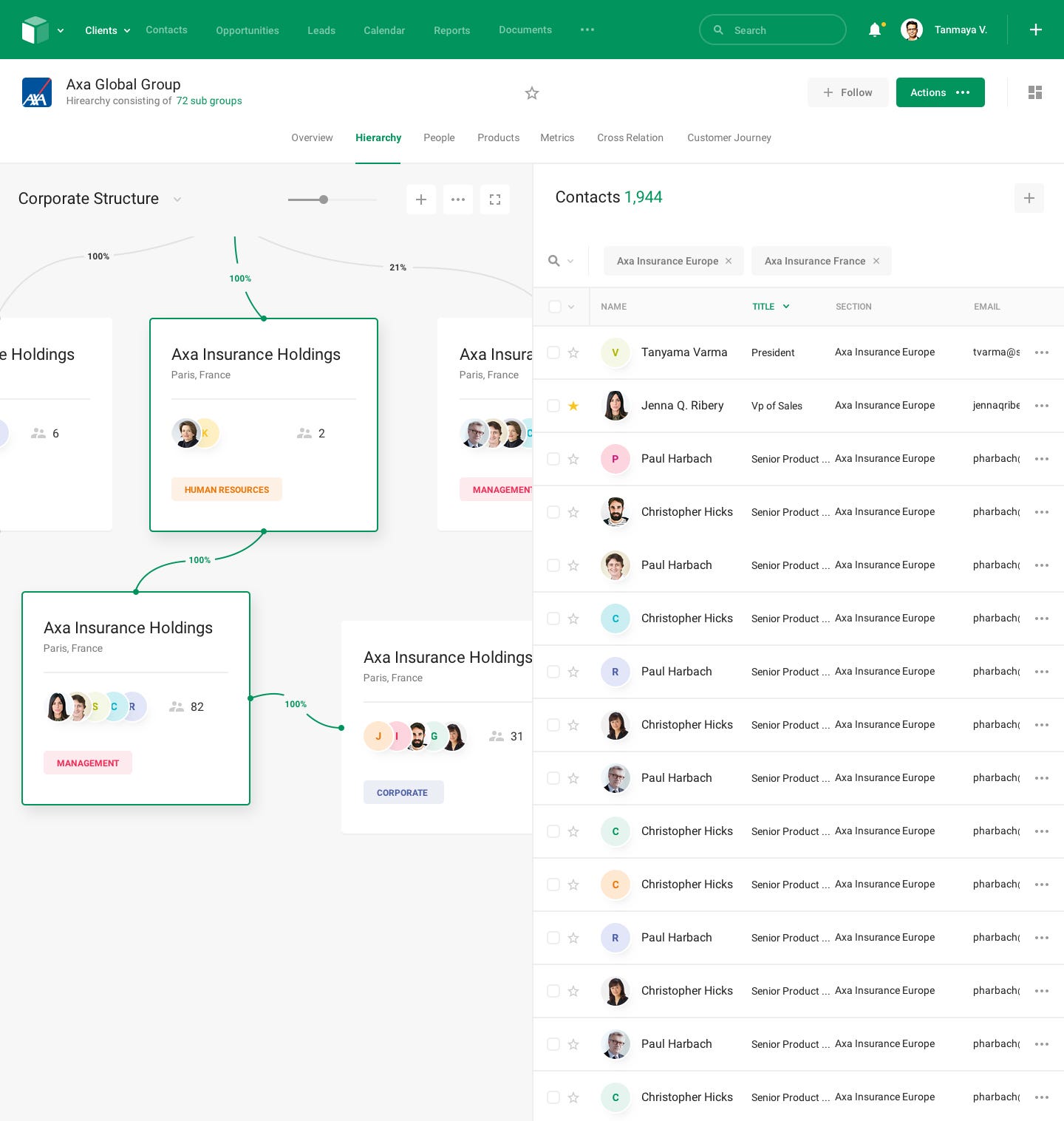Toggle the select-all contacts checkbox

coord(555,307)
